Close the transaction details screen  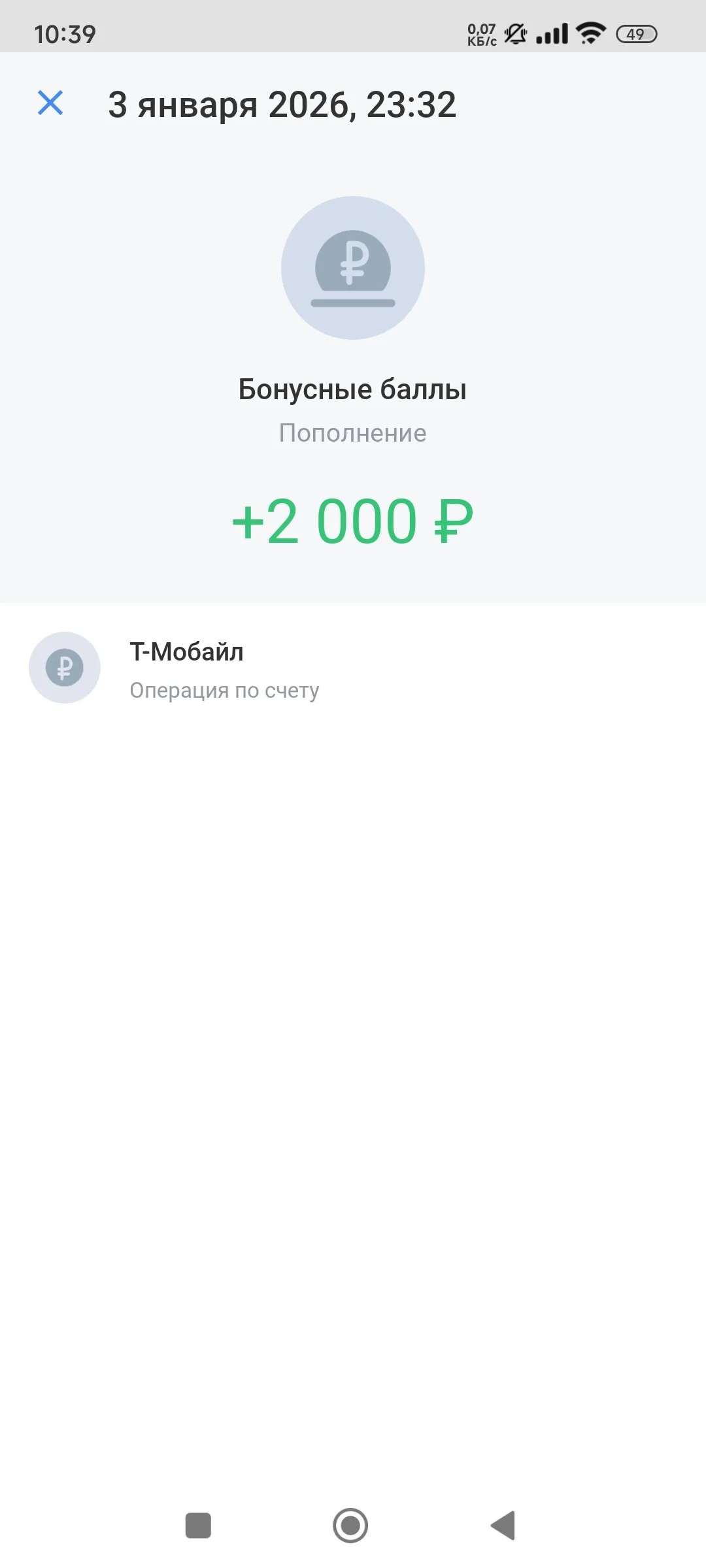(50, 103)
